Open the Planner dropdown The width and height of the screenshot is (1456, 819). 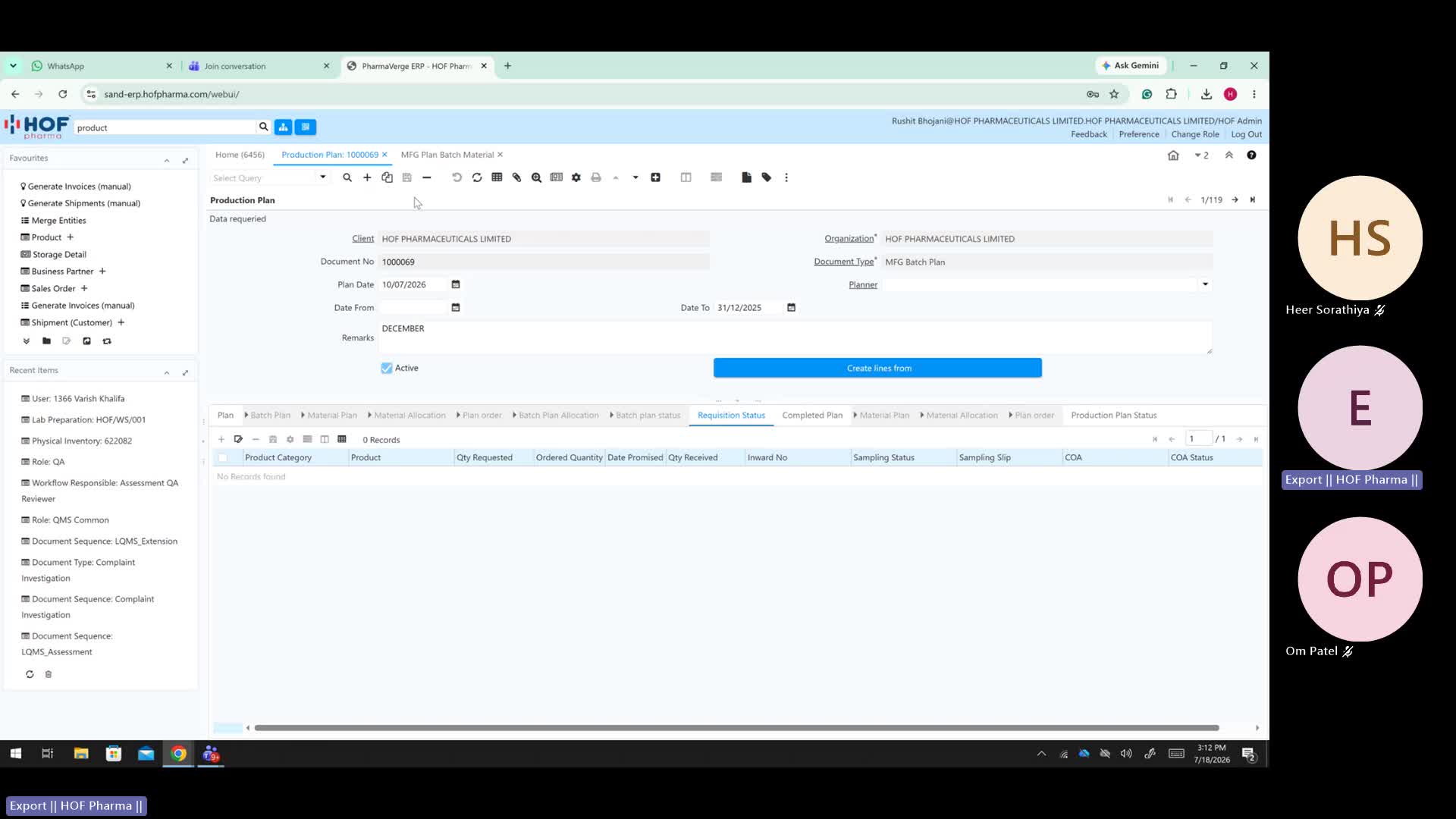tap(1205, 285)
